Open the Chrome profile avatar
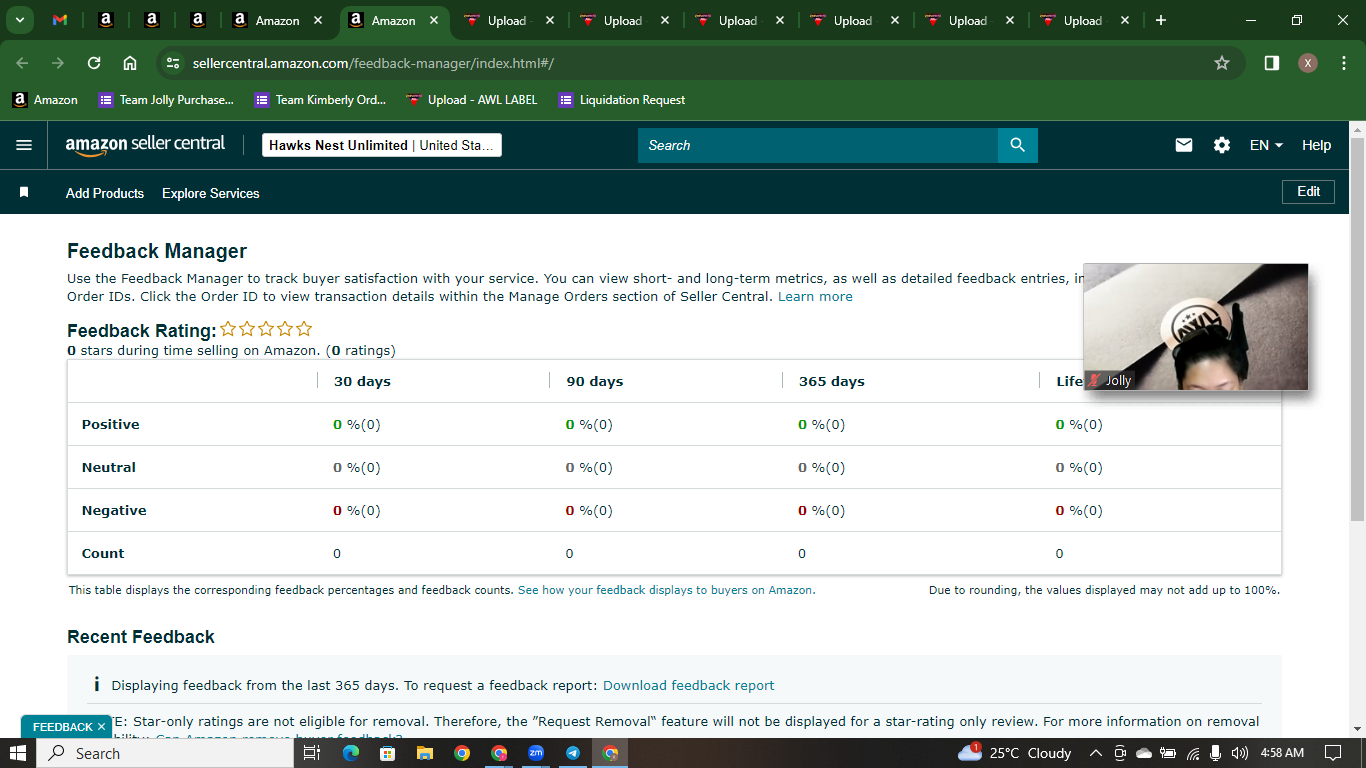This screenshot has height=768, width=1366. coord(1308,63)
